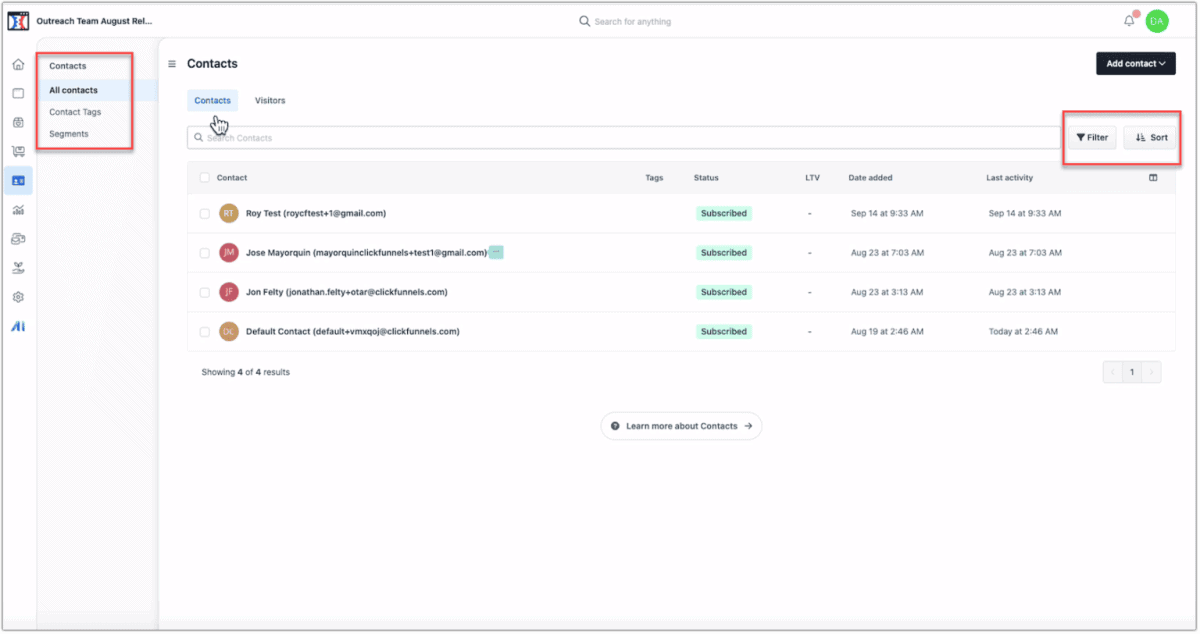Select the Roy Test contact checkbox
The image size is (1200, 634).
tap(205, 213)
